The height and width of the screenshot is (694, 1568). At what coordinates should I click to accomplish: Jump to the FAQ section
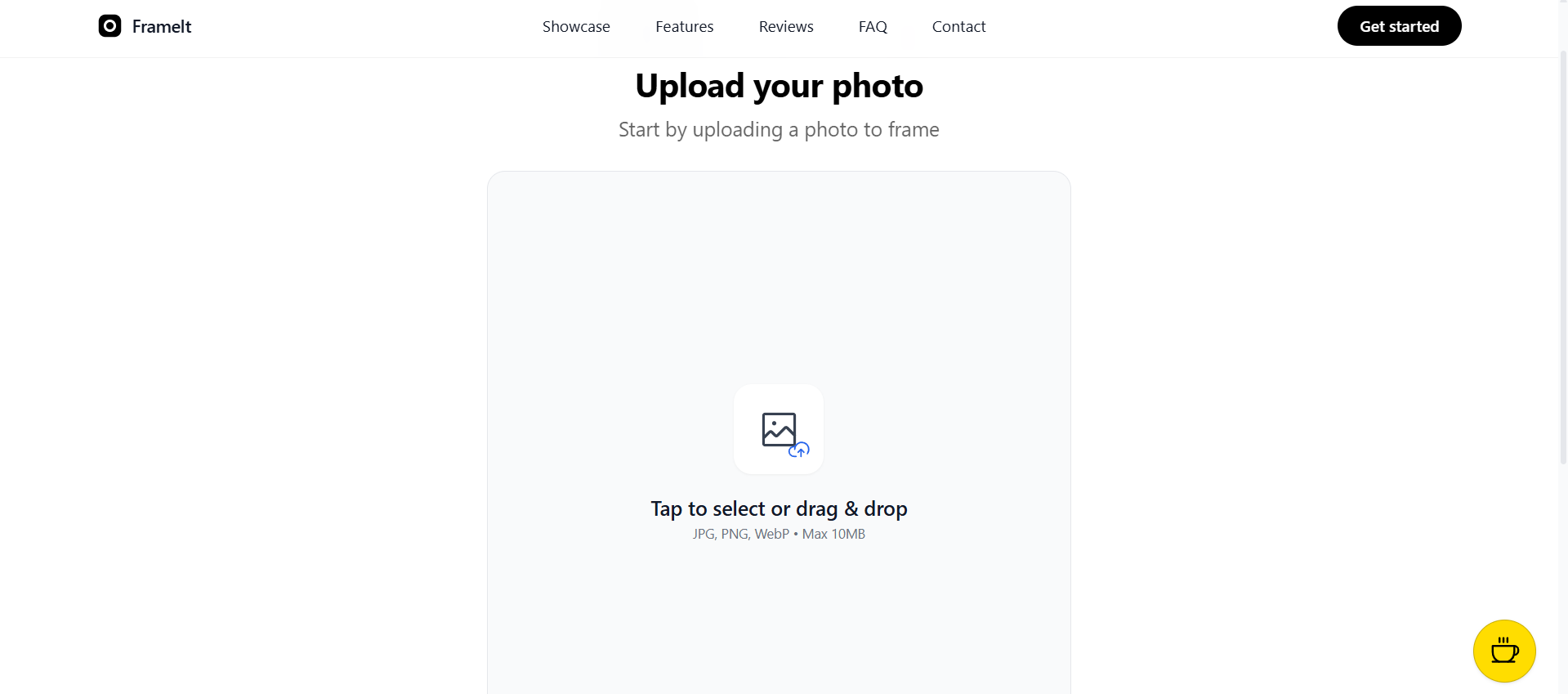click(x=873, y=27)
